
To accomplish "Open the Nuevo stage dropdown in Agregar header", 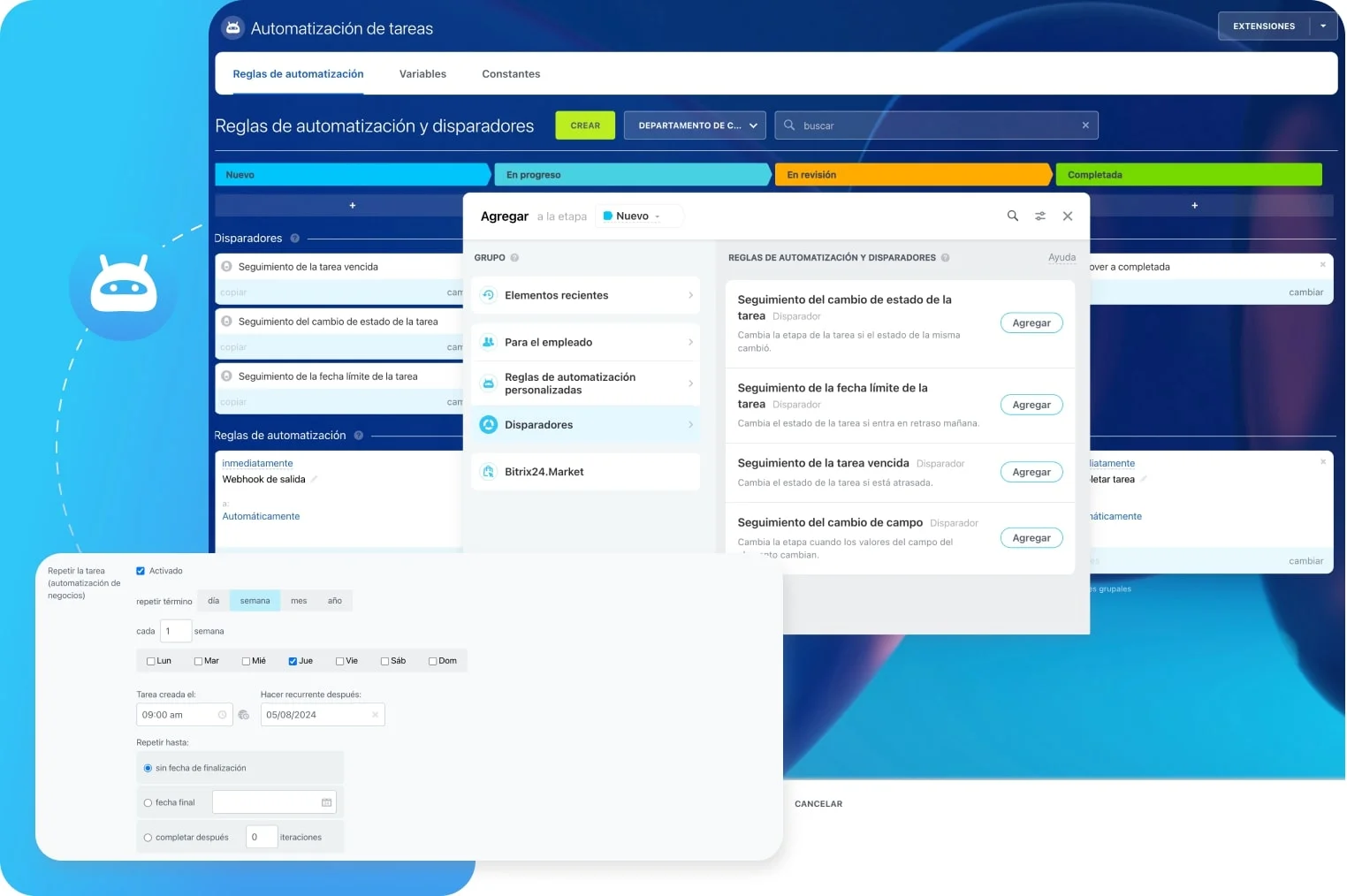I will point(638,216).
